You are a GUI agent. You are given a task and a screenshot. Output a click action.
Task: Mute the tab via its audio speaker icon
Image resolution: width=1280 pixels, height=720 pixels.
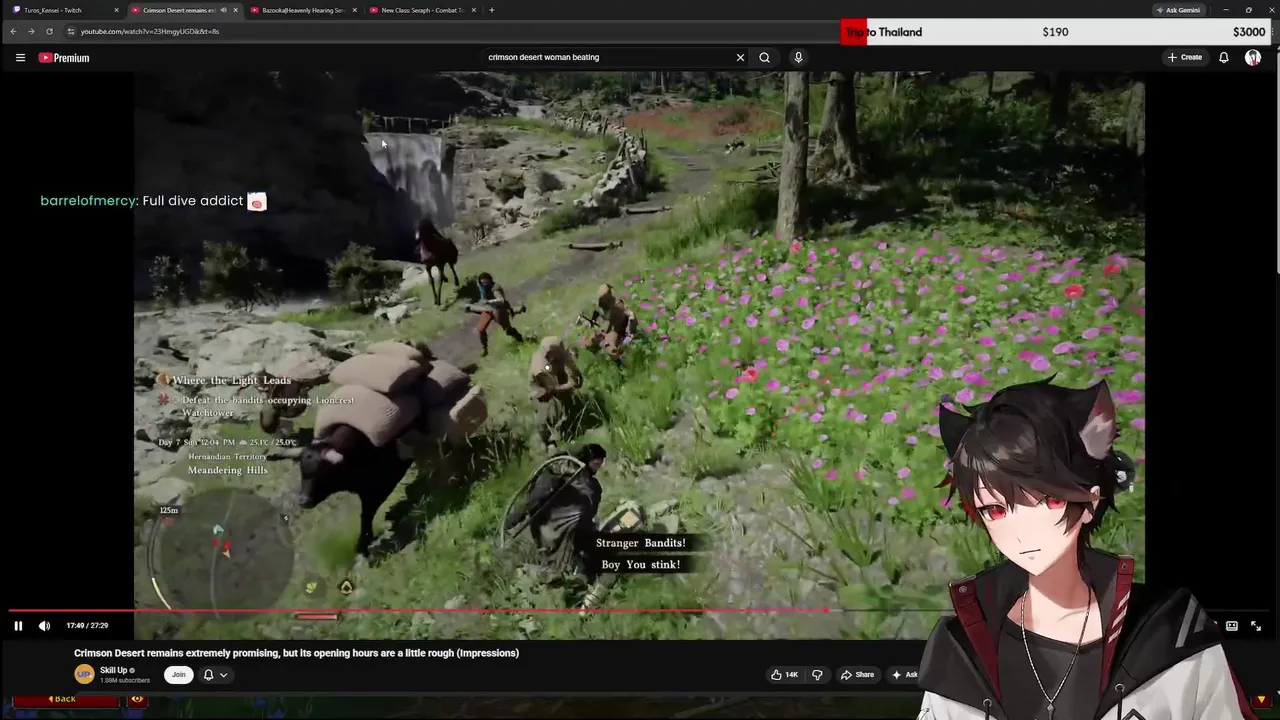point(223,10)
